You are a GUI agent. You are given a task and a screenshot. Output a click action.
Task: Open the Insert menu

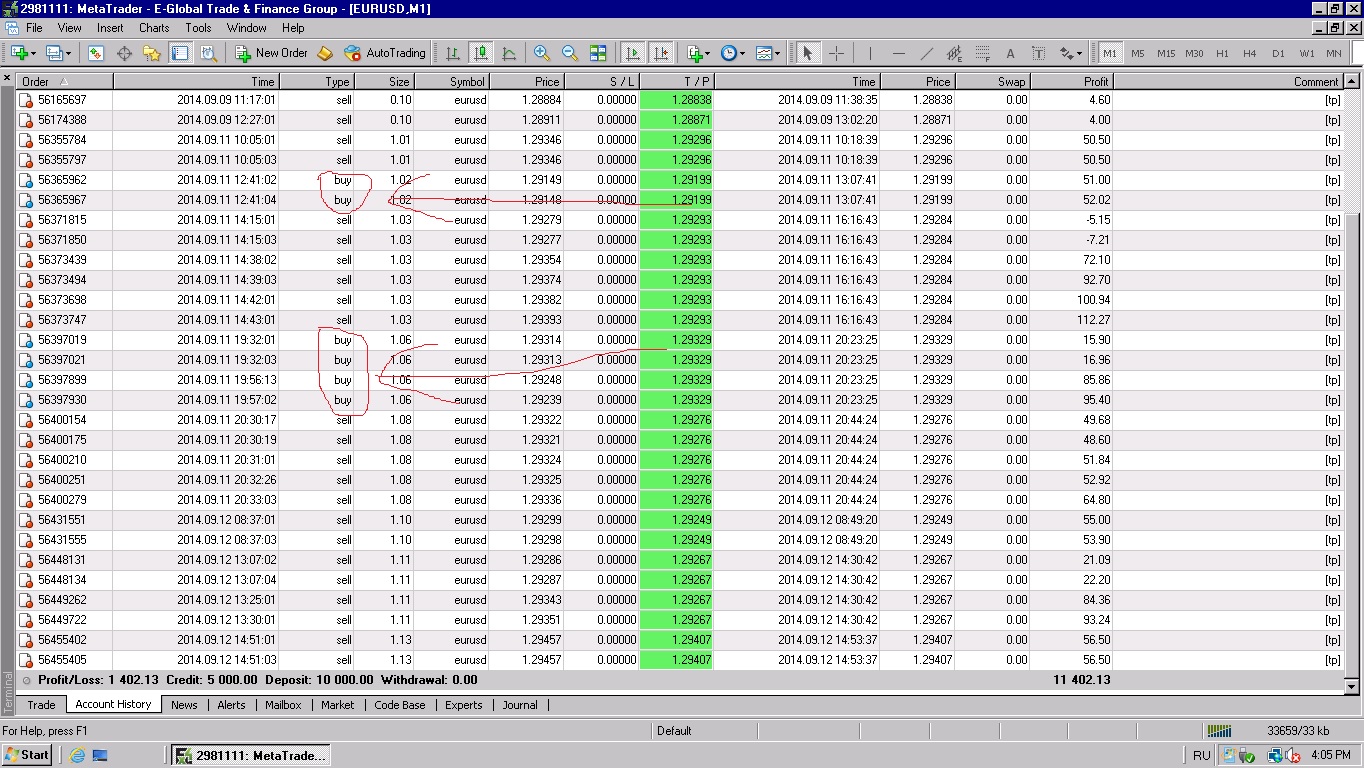[110, 28]
